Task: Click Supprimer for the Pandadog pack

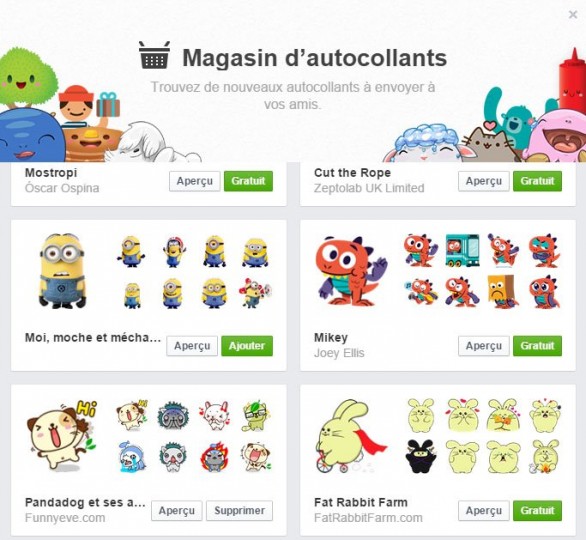Action: pos(240,510)
